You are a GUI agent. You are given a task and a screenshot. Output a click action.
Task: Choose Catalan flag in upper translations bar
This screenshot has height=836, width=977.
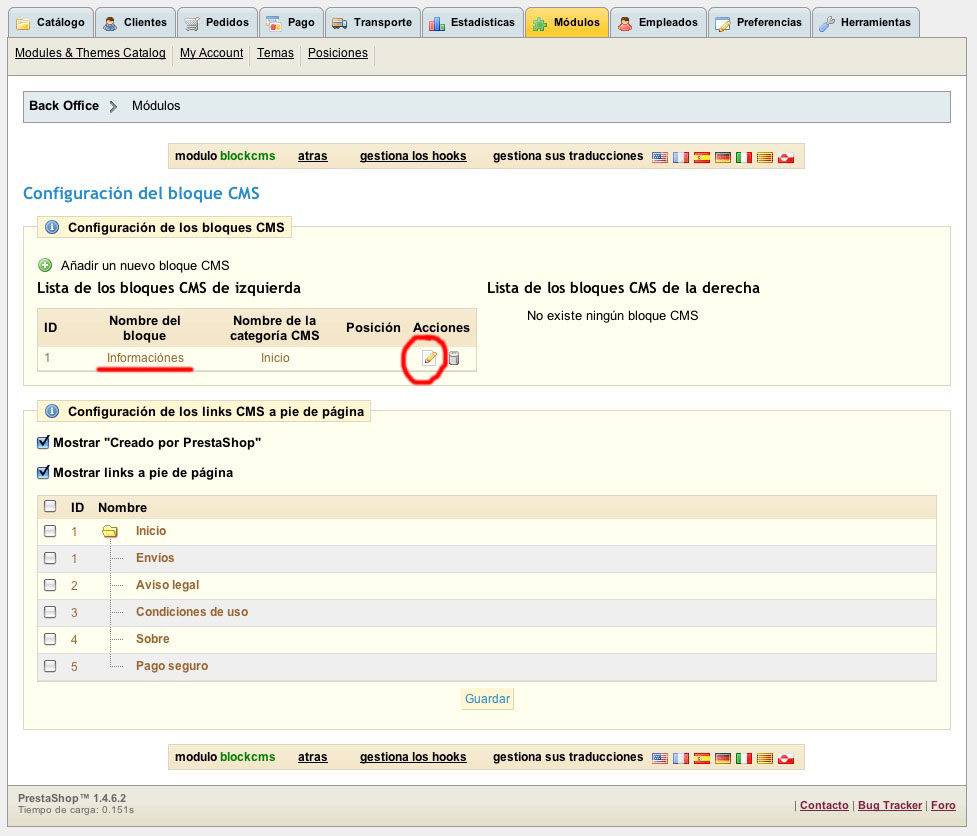765,157
